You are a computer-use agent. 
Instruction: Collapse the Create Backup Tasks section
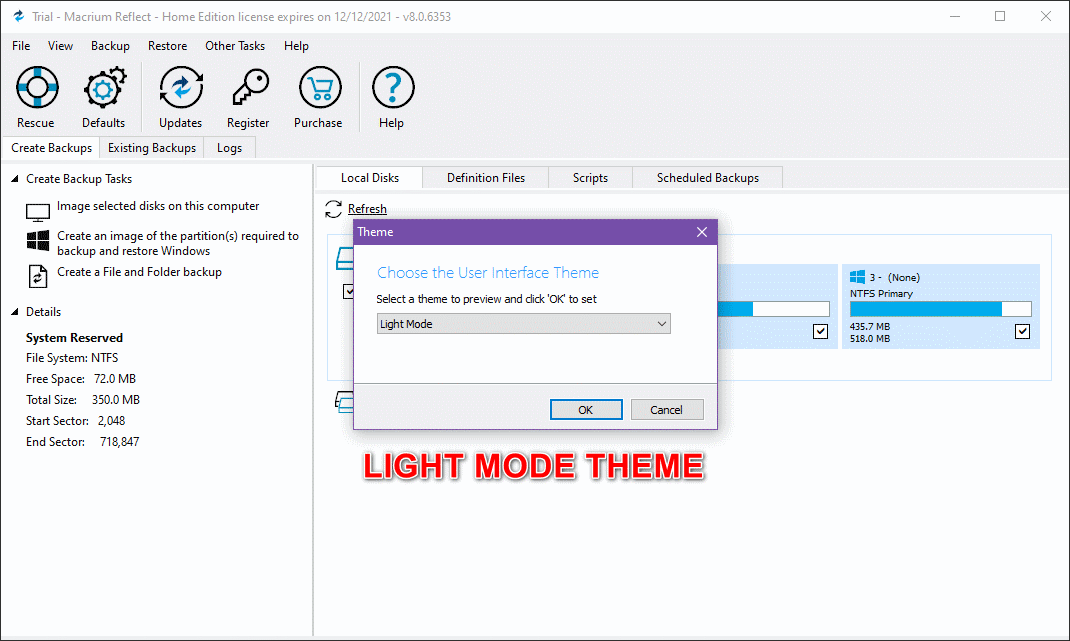click(x=14, y=179)
